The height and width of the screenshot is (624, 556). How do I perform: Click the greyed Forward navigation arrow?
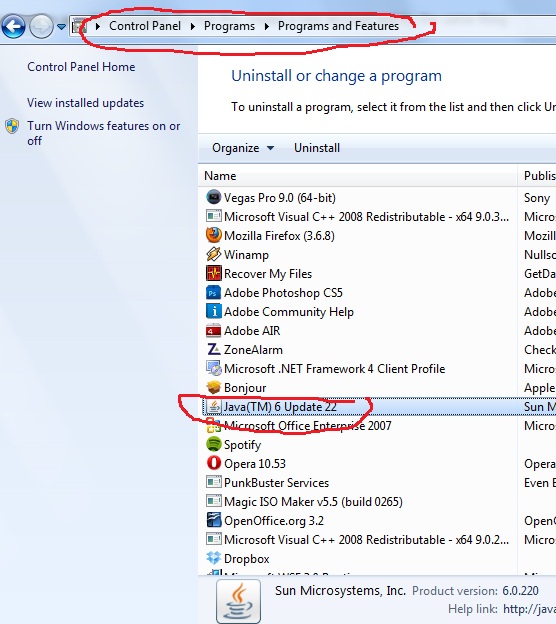click(x=41, y=27)
